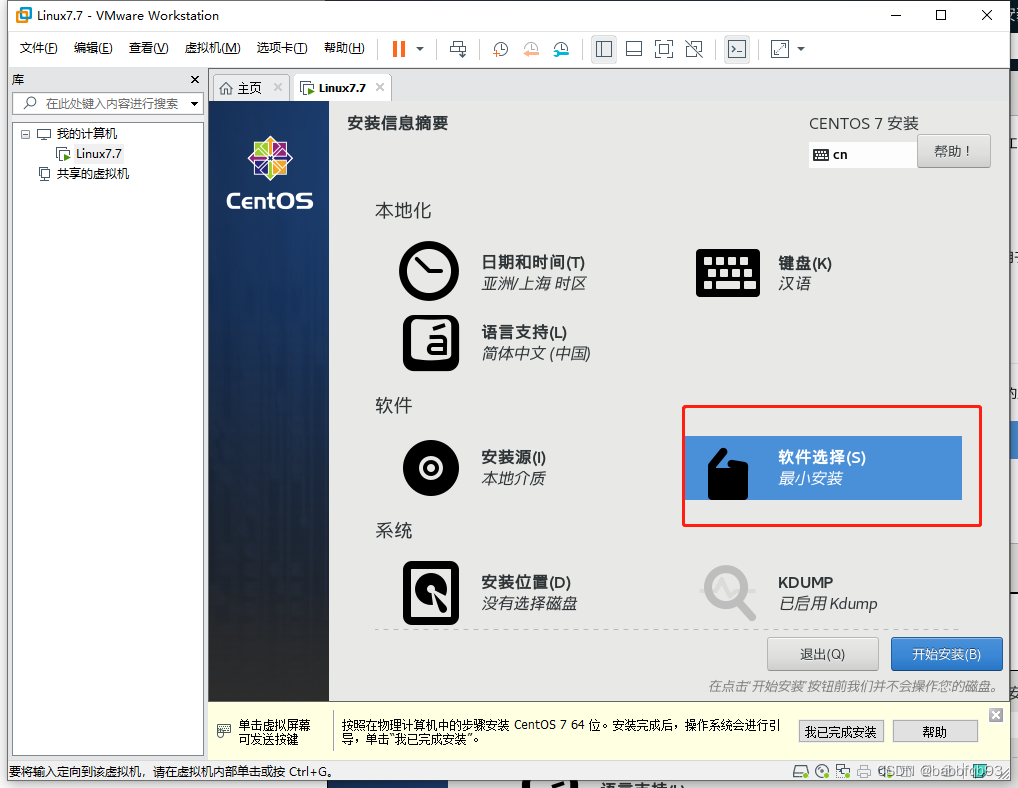Pause the virtual machine

click(399, 49)
